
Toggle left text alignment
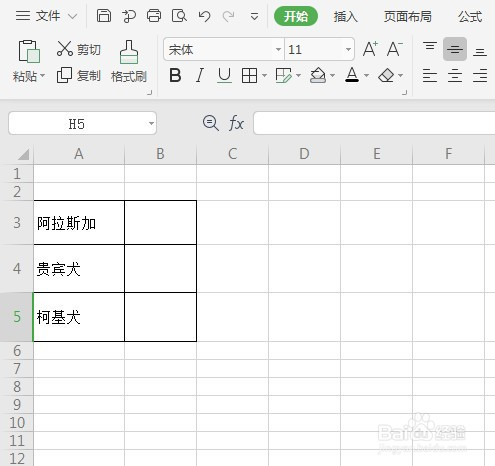tap(430, 76)
